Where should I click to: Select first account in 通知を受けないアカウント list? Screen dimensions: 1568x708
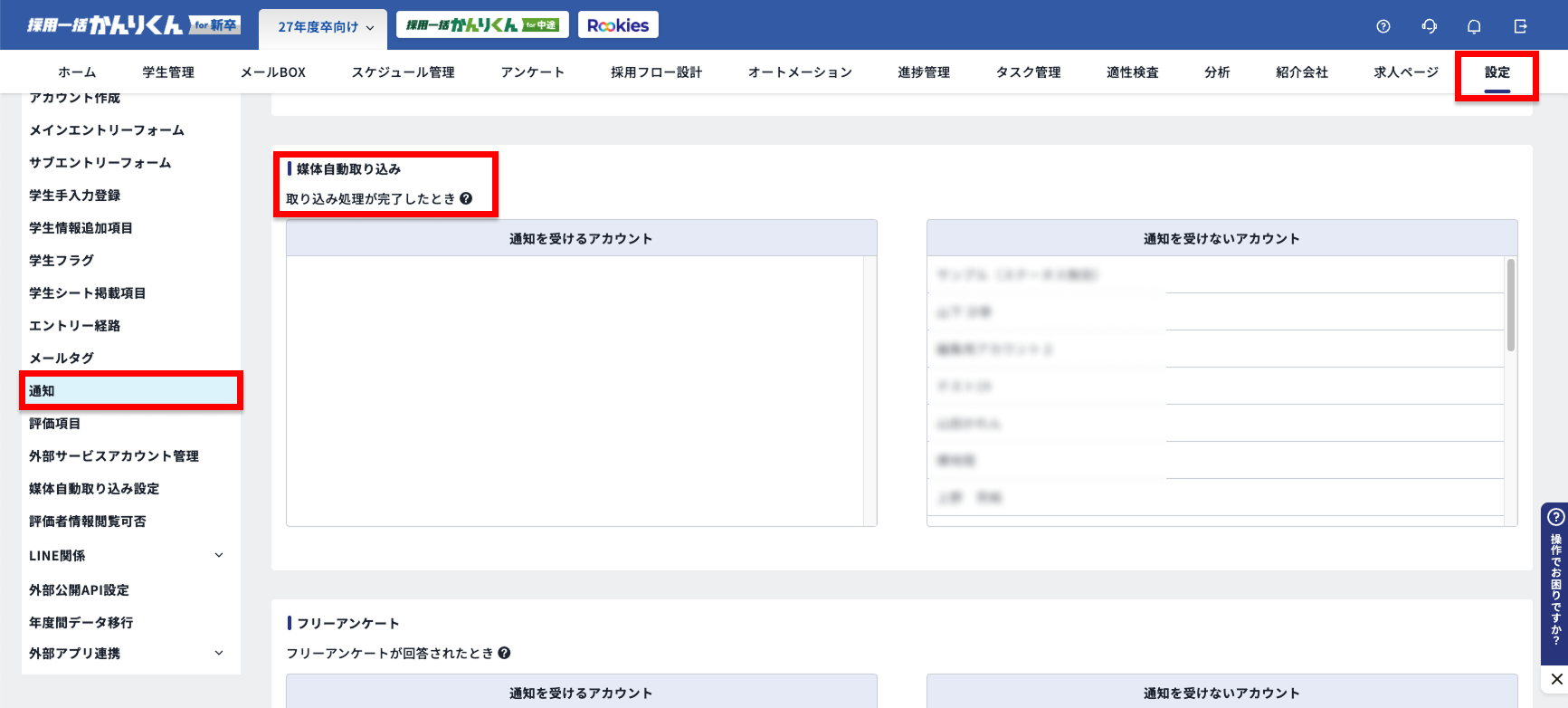coord(1046,274)
